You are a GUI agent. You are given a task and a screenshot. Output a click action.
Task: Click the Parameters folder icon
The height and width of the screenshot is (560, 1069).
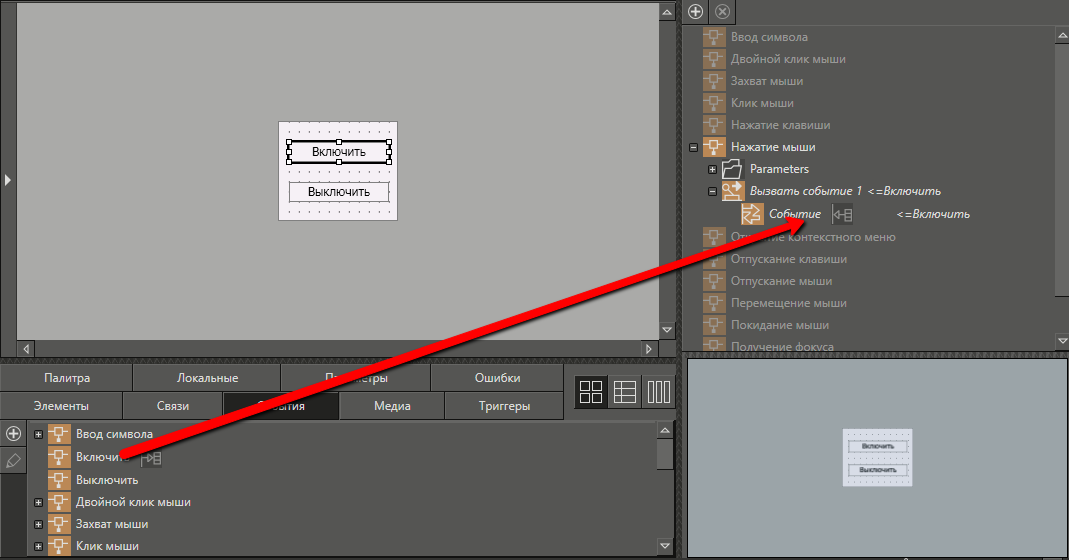pyautogui.click(x=732, y=169)
